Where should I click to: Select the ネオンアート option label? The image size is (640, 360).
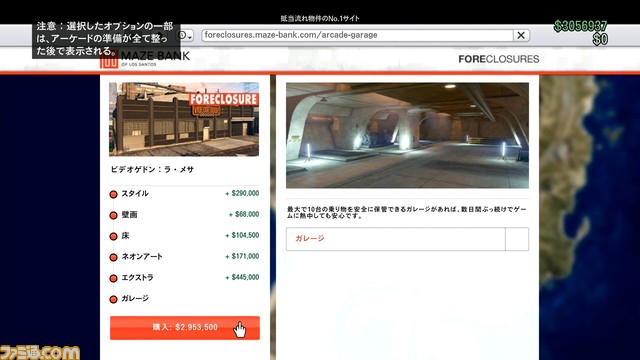(x=142, y=256)
